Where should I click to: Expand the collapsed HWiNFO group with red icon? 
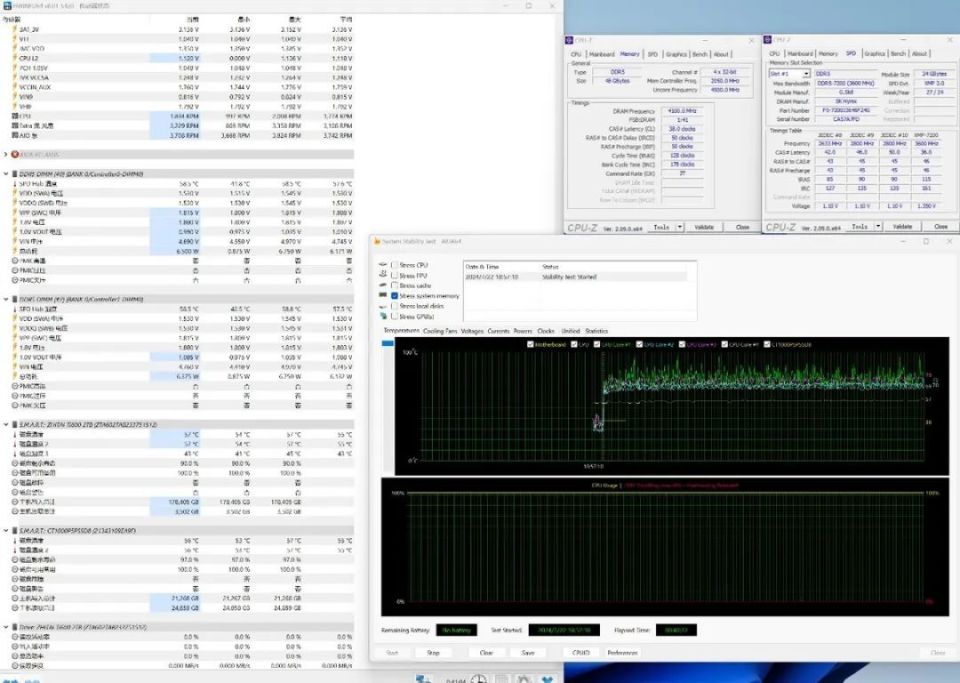[x=6, y=154]
